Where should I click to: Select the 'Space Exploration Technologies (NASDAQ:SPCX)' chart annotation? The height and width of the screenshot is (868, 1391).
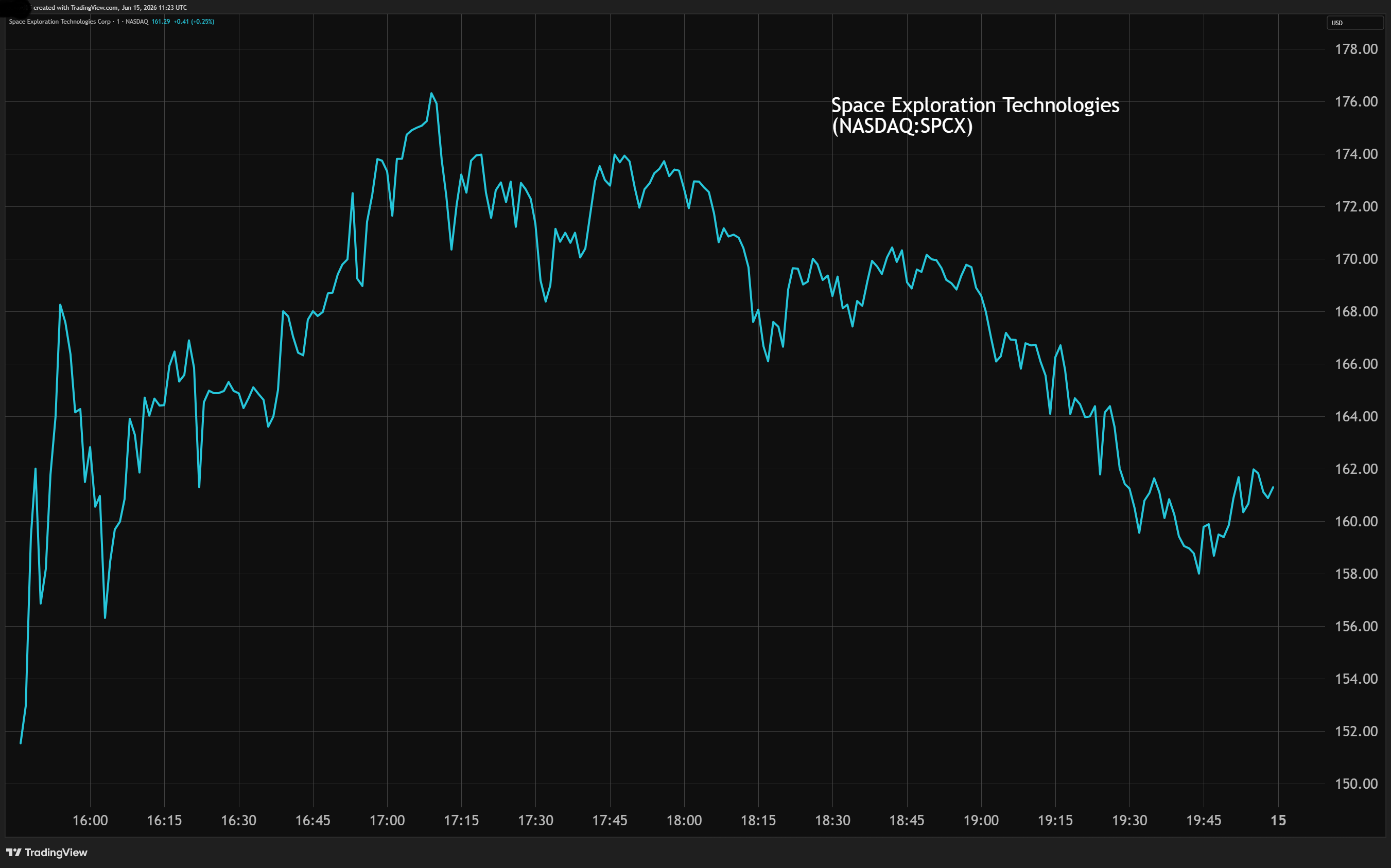975,115
